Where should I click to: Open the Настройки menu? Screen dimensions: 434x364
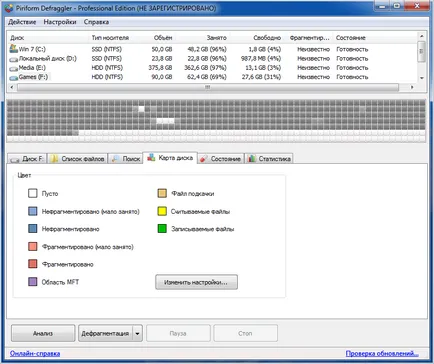pos(60,22)
